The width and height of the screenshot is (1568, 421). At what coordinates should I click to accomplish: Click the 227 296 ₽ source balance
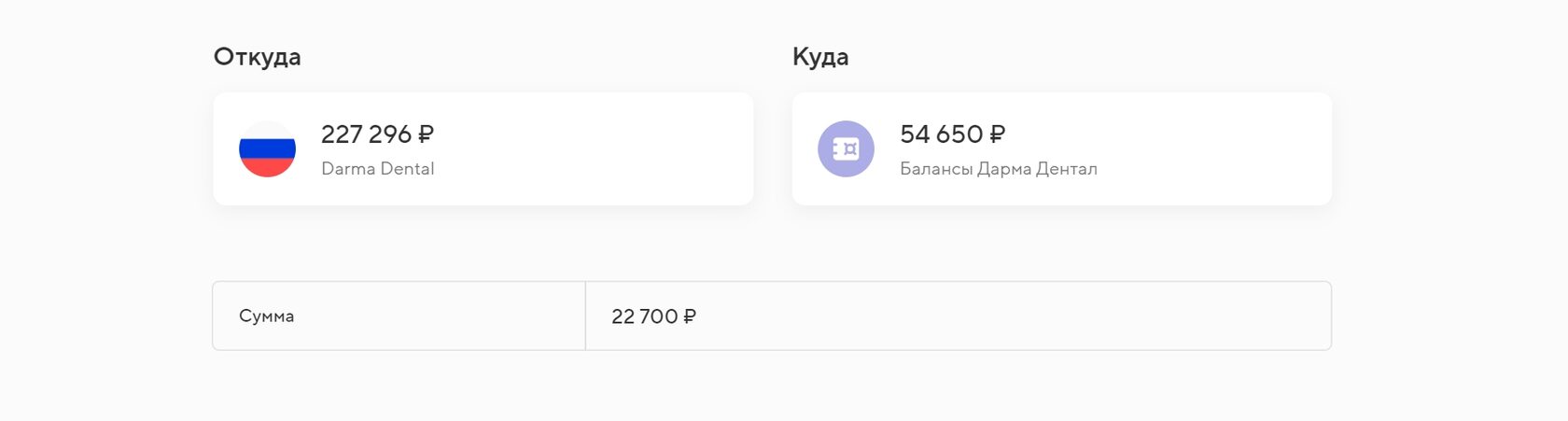click(x=377, y=134)
